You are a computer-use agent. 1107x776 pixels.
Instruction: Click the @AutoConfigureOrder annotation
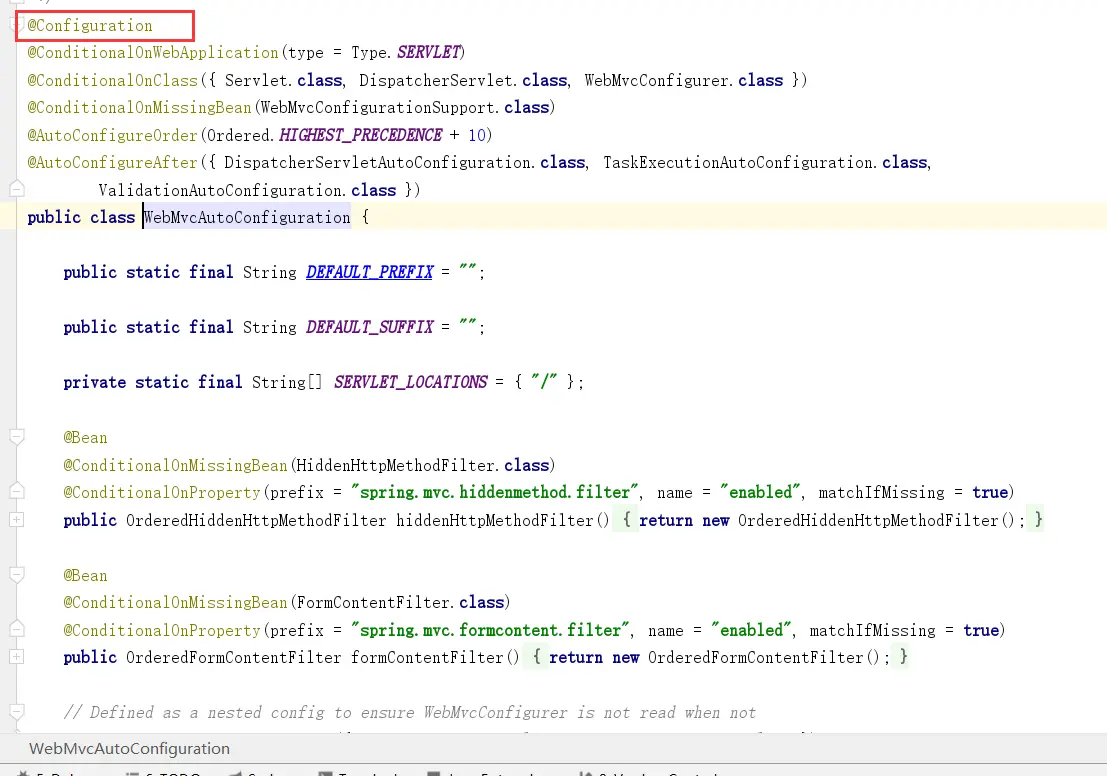click(112, 135)
